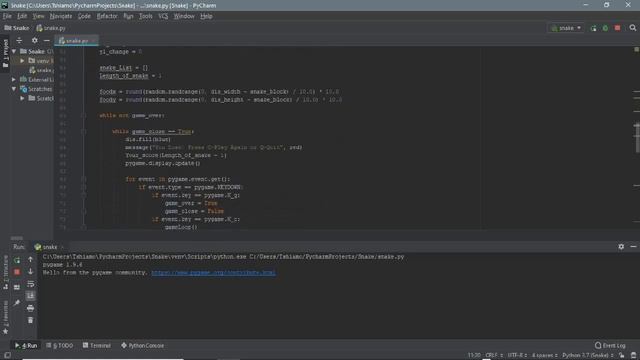Screen dimensions: 640x360
Task: Hide the Project panel with the minus icon
Action: click(x=47, y=40)
